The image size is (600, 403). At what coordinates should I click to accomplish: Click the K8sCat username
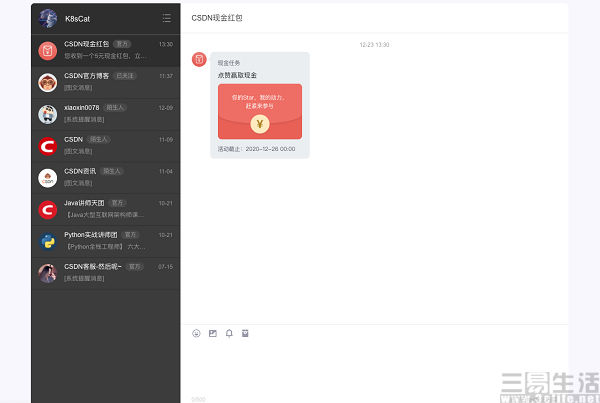(x=77, y=19)
